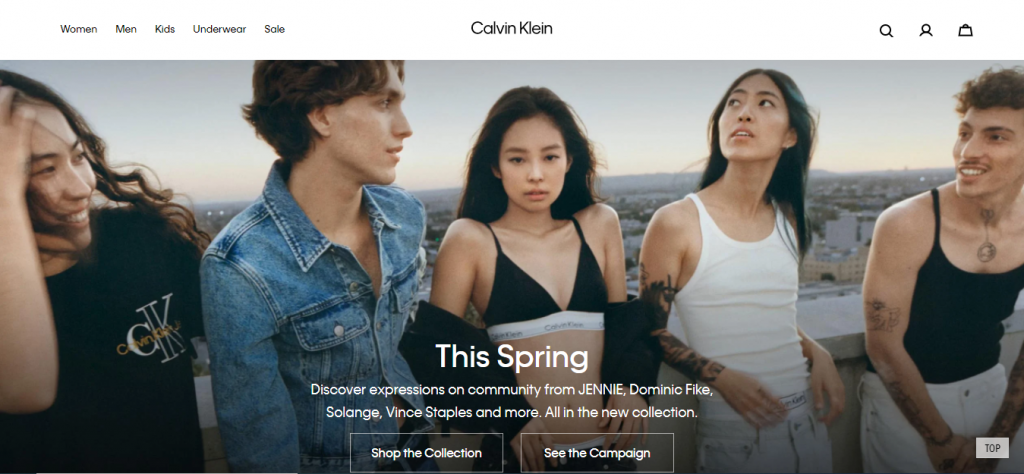Click the woman's white tank top
The width and height of the screenshot is (1024, 474).
click(740, 300)
